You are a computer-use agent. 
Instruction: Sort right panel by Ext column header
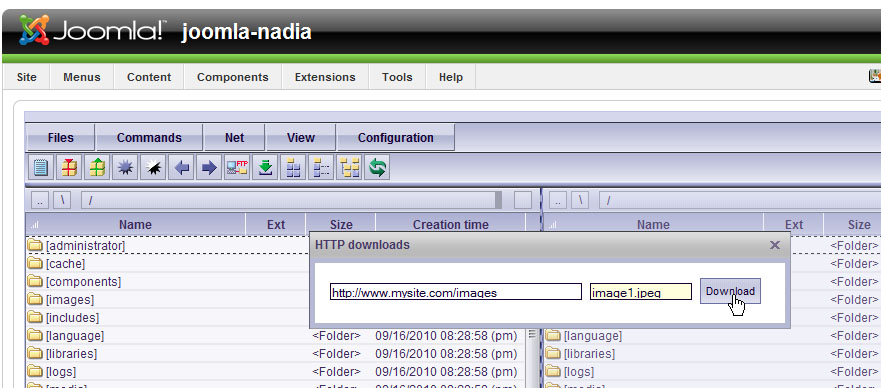point(794,225)
